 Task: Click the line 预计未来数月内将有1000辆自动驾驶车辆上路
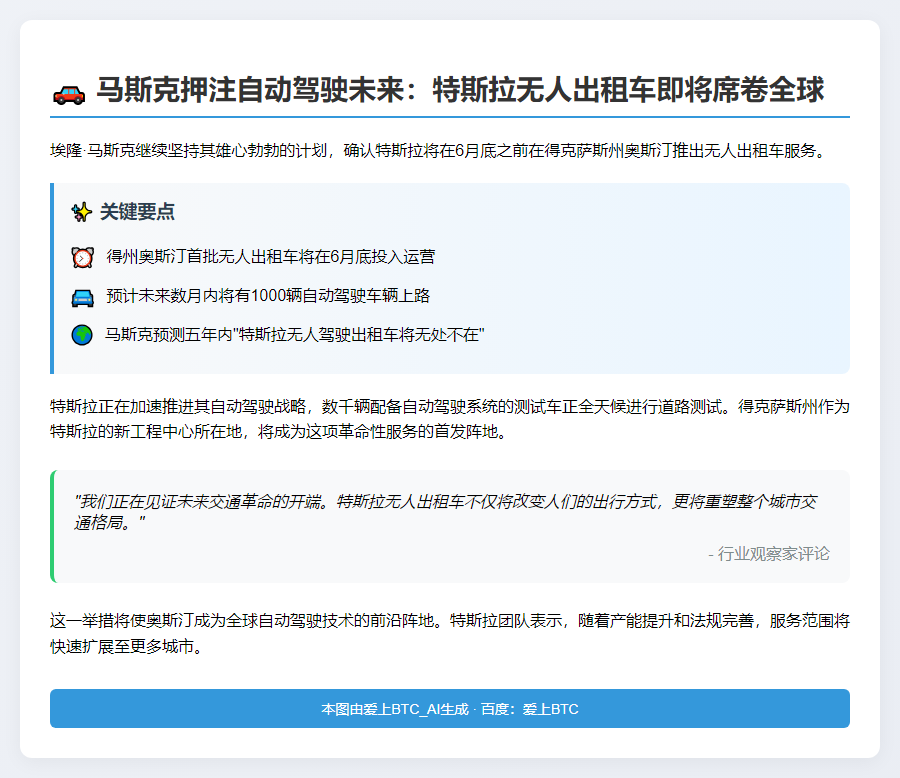[x=268, y=296]
